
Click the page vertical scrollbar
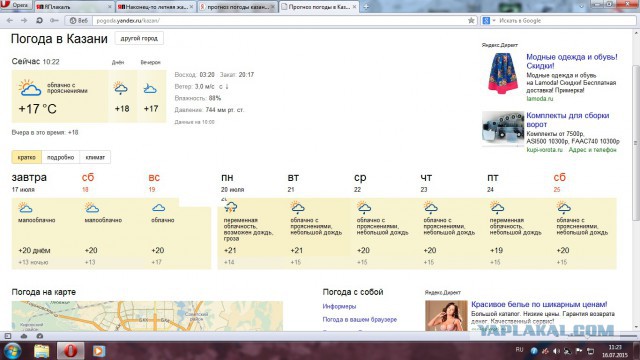pyautogui.click(x=636, y=143)
